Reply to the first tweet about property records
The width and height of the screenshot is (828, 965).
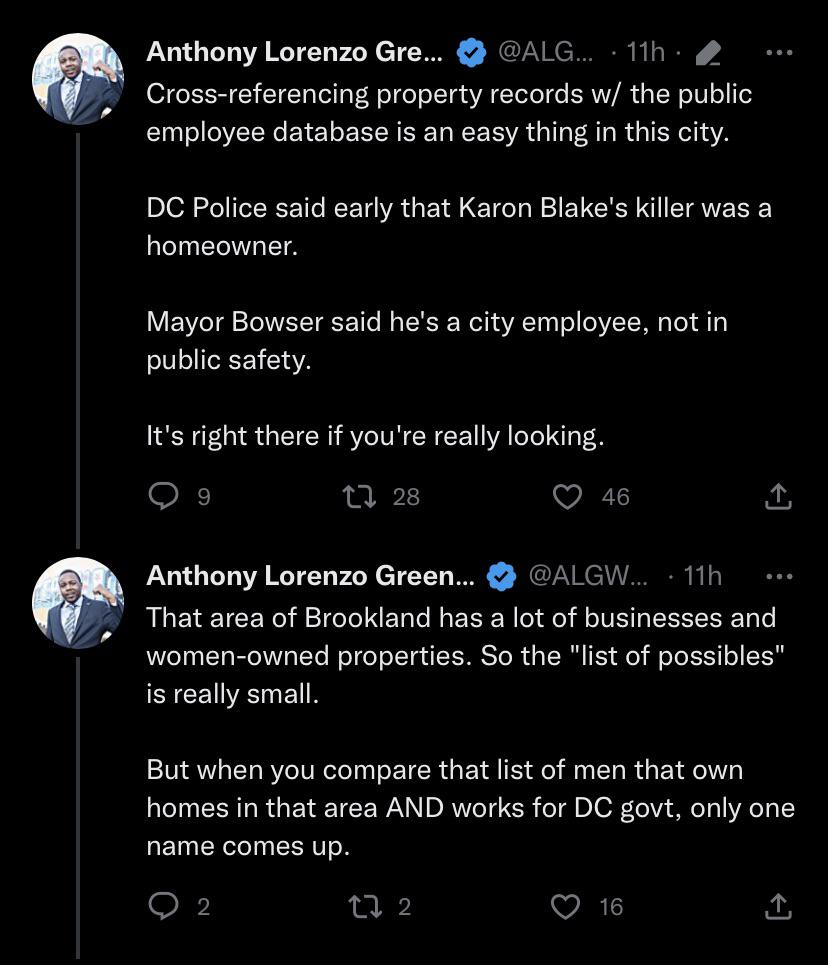[163, 496]
